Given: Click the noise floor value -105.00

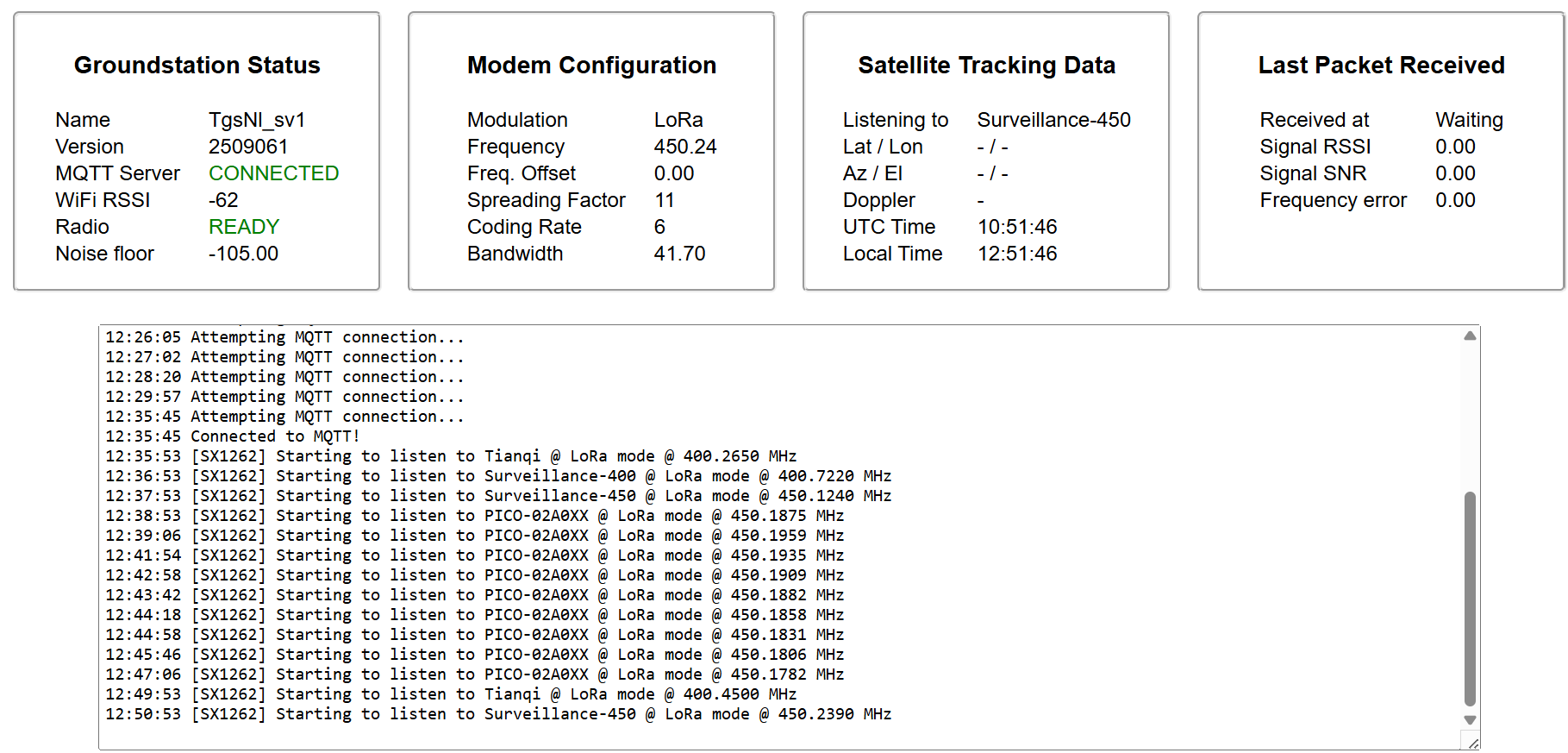Looking at the screenshot, I should [243, 254].
